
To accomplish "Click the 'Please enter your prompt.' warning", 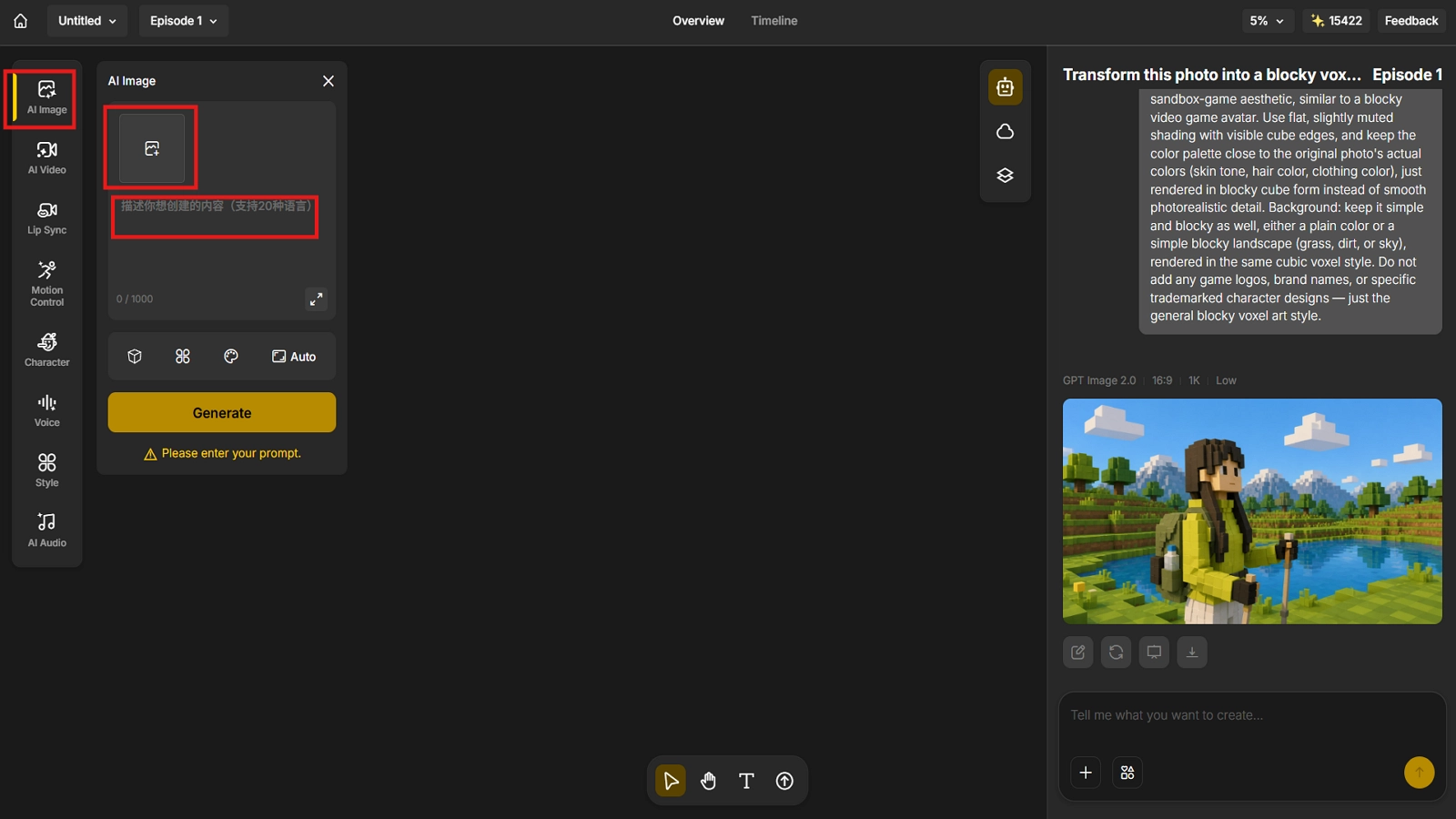I will 222,453.
